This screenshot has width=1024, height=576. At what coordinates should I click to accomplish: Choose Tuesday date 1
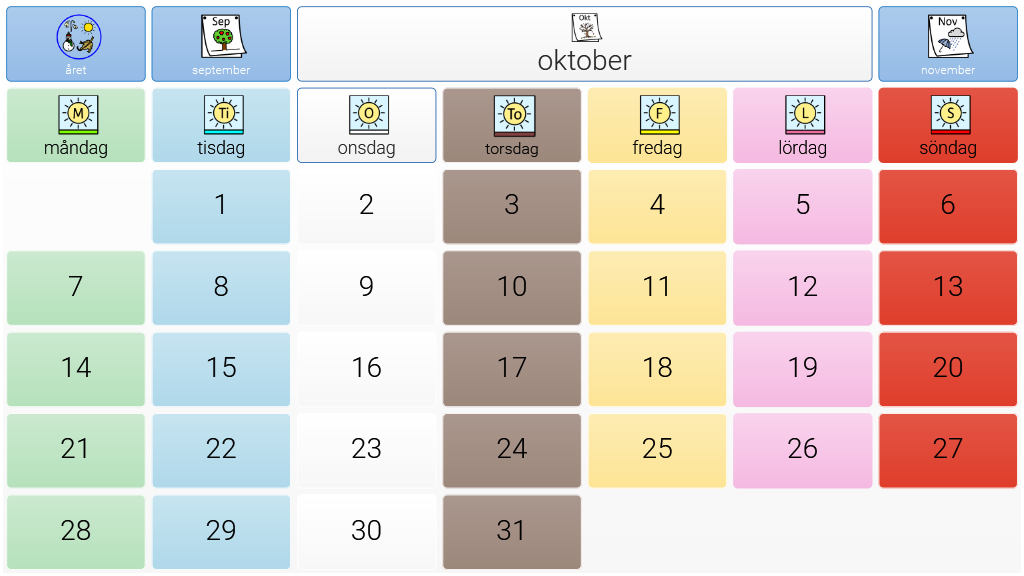[221, 206]
